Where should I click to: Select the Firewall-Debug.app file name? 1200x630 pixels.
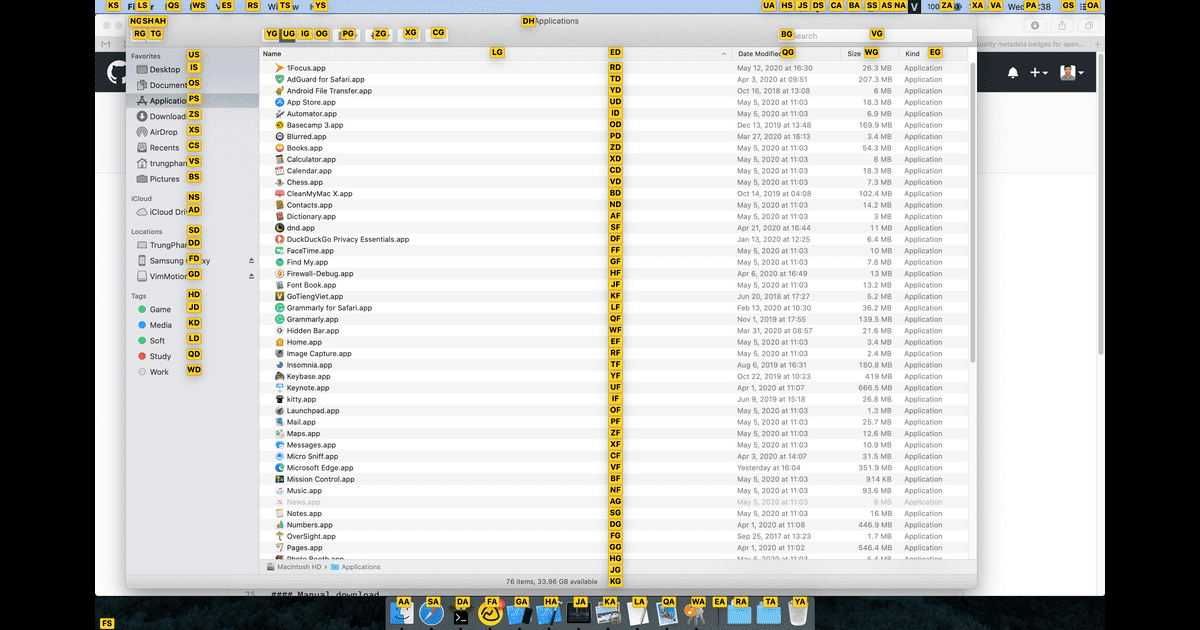click(x=320, y=274)
